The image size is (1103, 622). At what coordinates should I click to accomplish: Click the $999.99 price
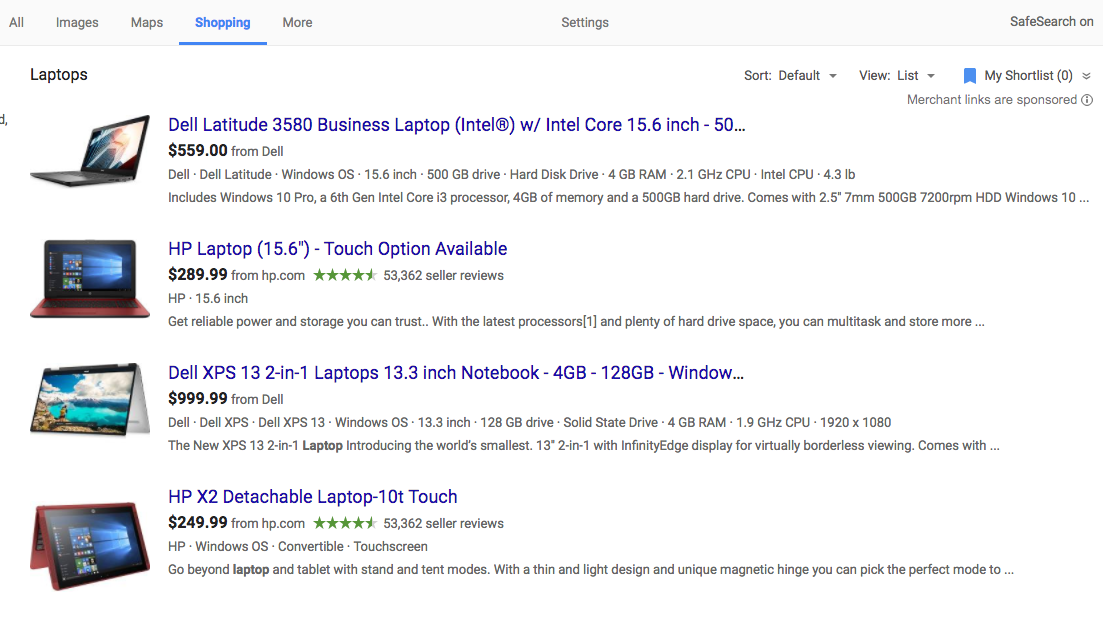pyautogui.click(x=198, y=398)
